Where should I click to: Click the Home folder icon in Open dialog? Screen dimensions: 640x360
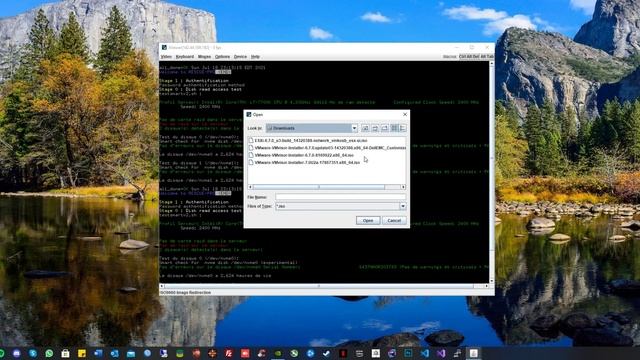(x=375, y=128)
